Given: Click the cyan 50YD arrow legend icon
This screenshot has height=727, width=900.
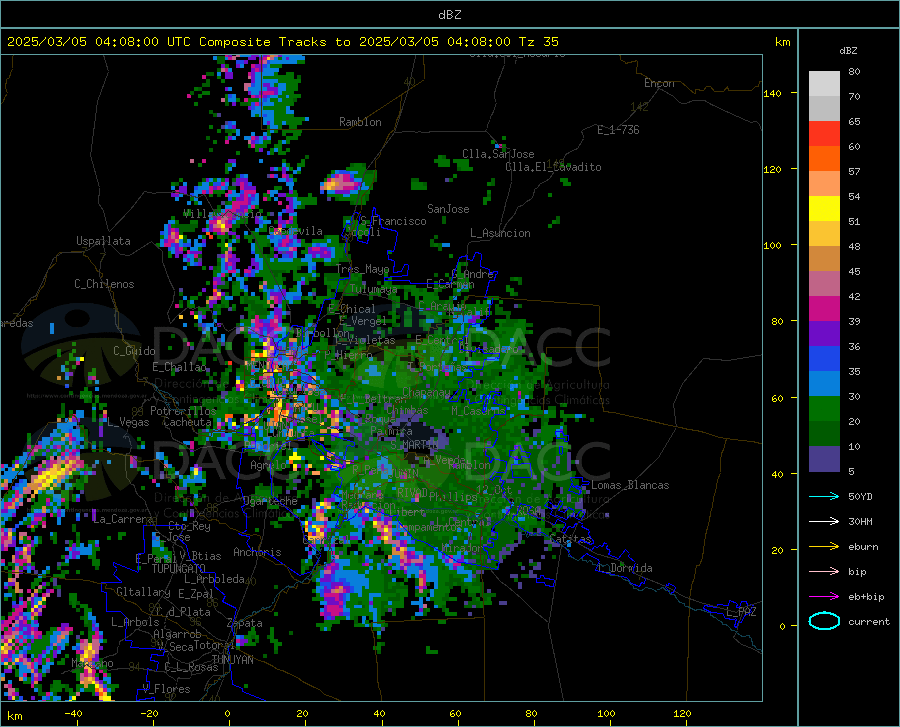Looking at the screenshot, I should (824, 496).
